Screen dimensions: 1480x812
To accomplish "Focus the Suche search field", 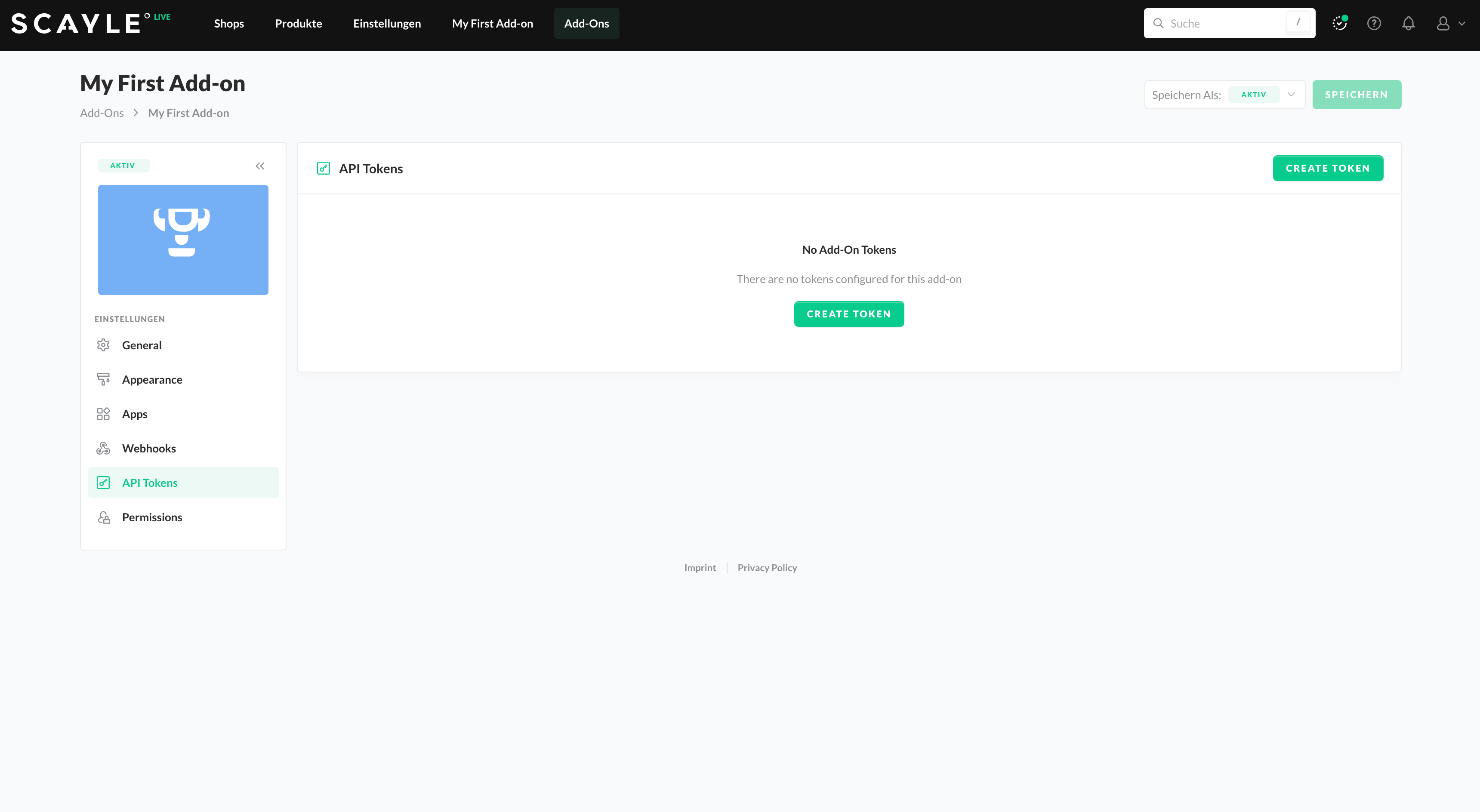I will [1224, 24].
